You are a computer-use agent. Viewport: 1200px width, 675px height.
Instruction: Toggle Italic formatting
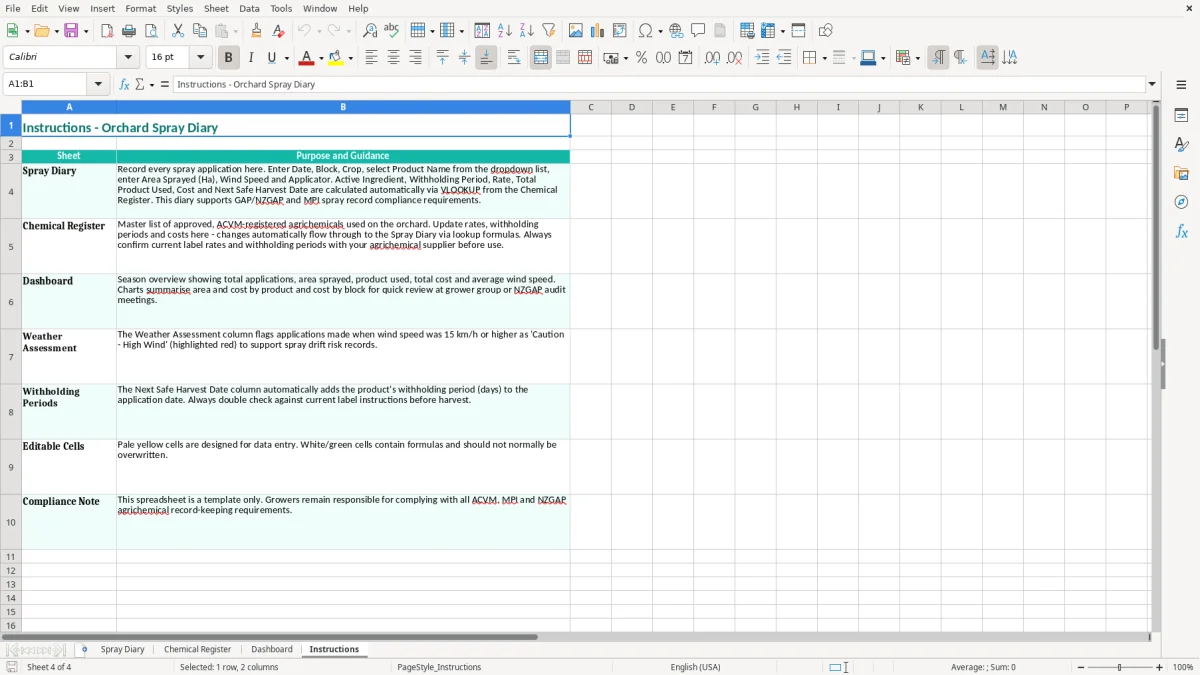click(x=251, y=58)
